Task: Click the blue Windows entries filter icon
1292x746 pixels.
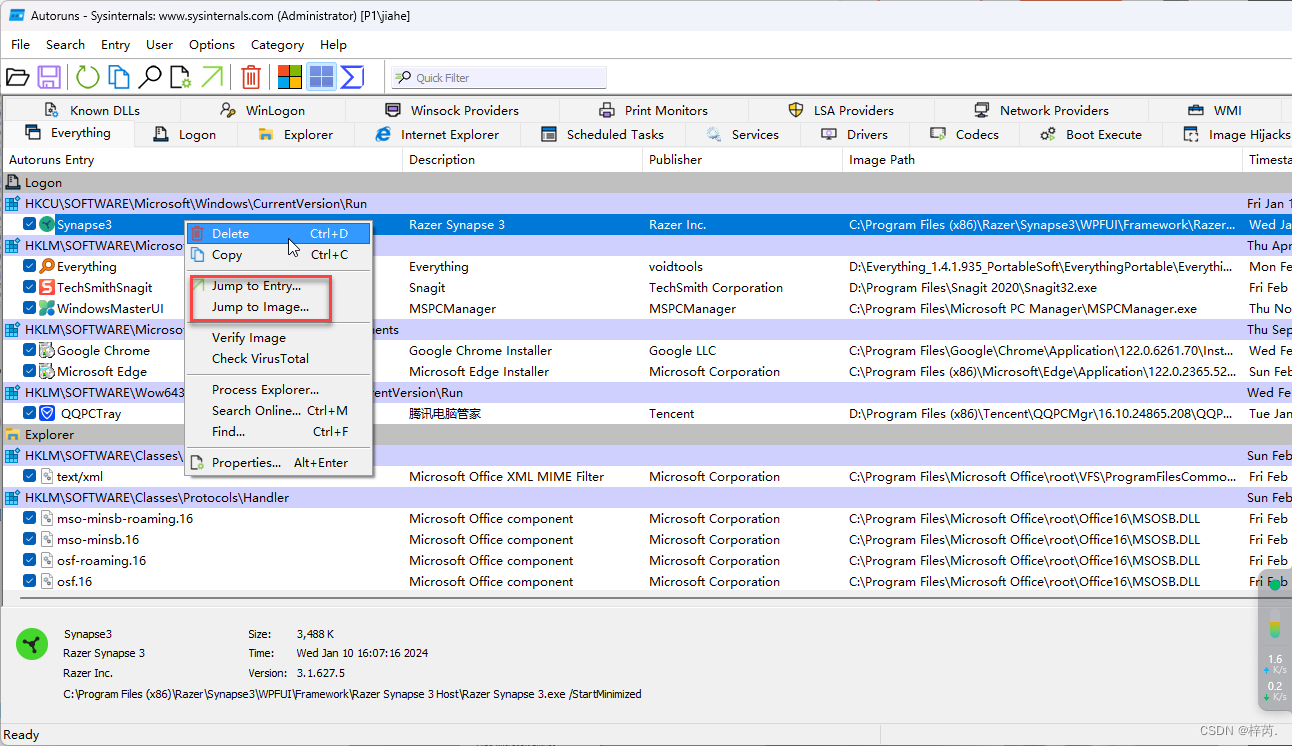Action: coord(320,76)
